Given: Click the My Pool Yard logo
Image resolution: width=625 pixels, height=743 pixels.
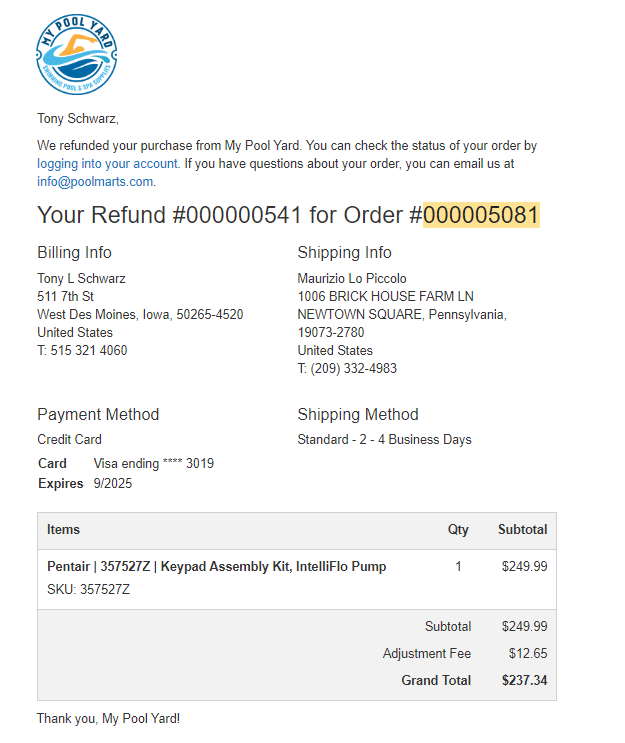Looking at the screenshot, I should (76, 54).
